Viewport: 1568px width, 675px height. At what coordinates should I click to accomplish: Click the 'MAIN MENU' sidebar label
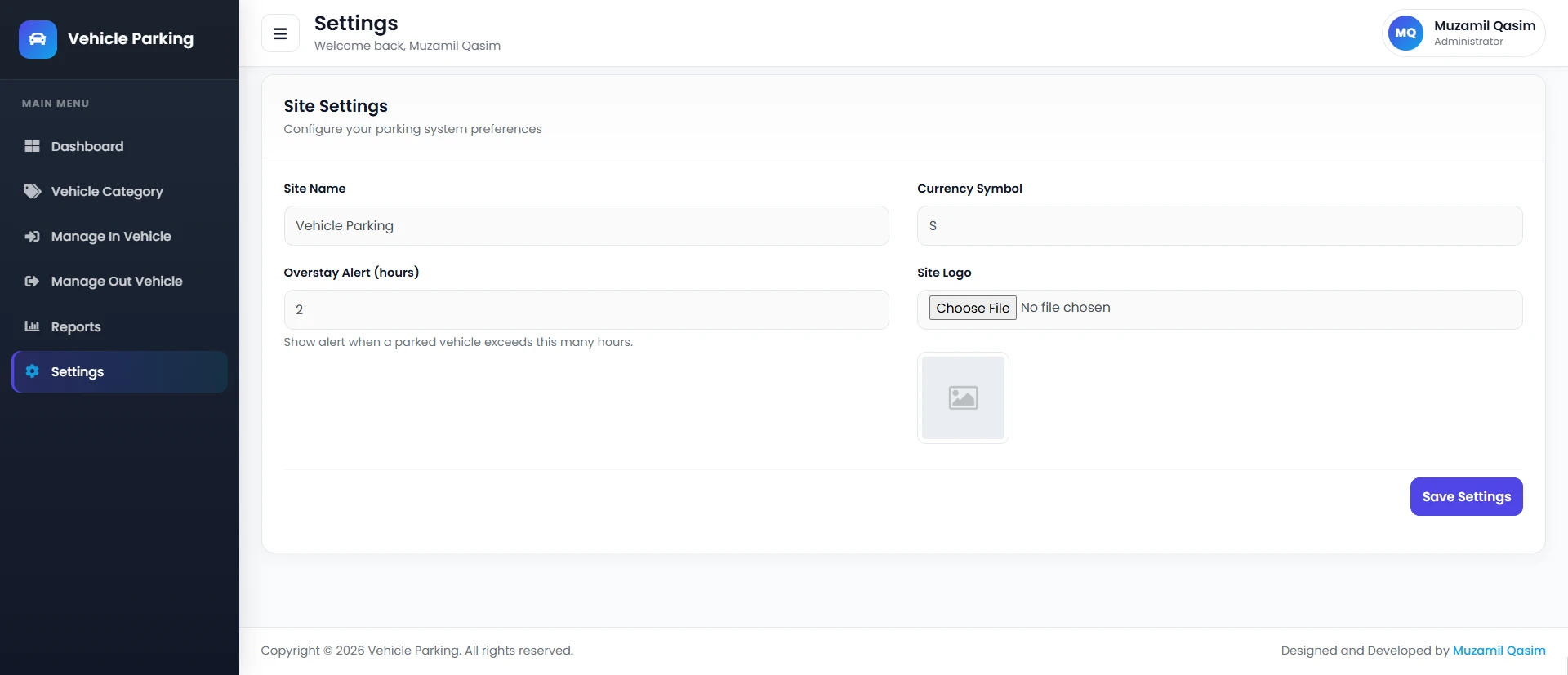pos(56,104)
